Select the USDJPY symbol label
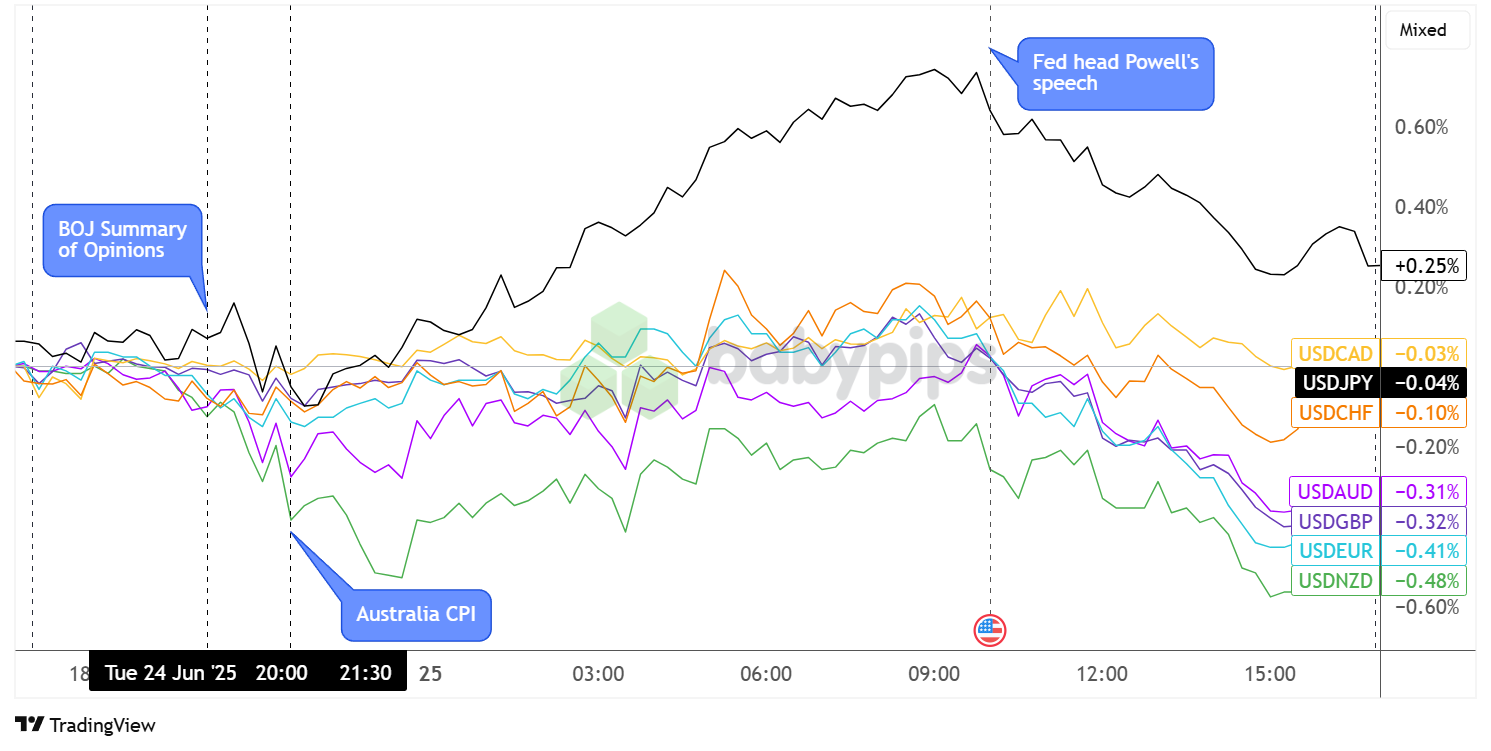This screenshot has width=1491, height=751. (1335, 382)
